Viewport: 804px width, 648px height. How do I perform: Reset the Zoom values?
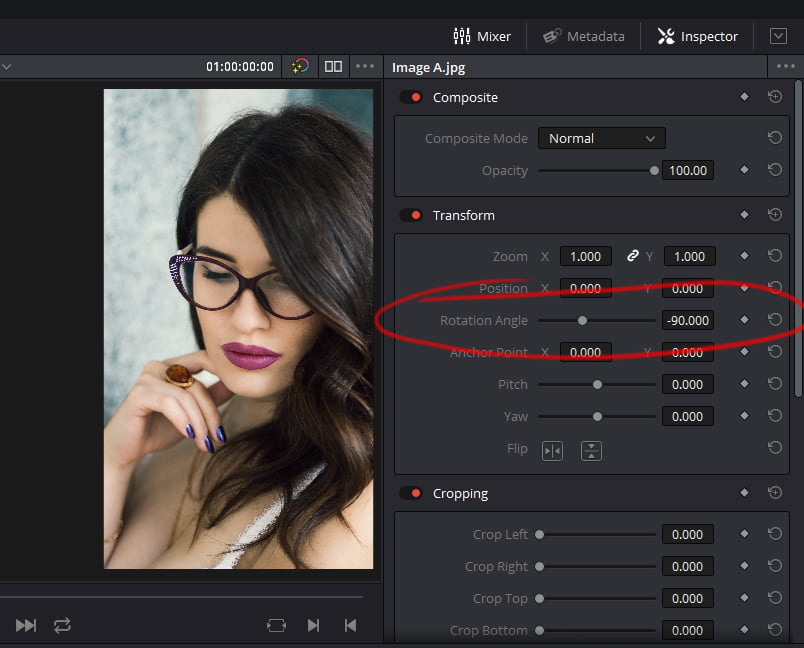[x=775, y=255]
